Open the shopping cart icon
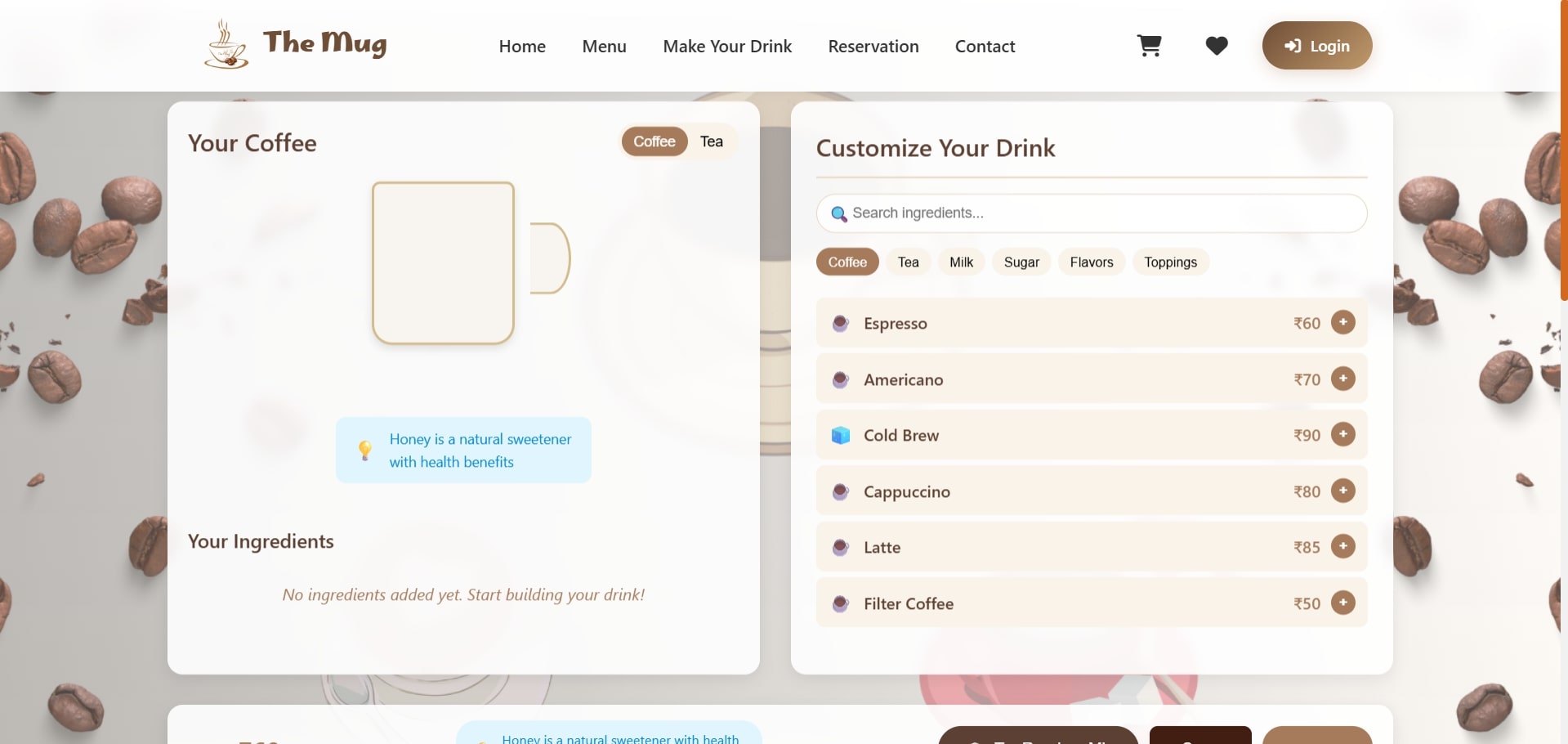Viewport: 1568px width, 744px height. [x=1149, y=46]
